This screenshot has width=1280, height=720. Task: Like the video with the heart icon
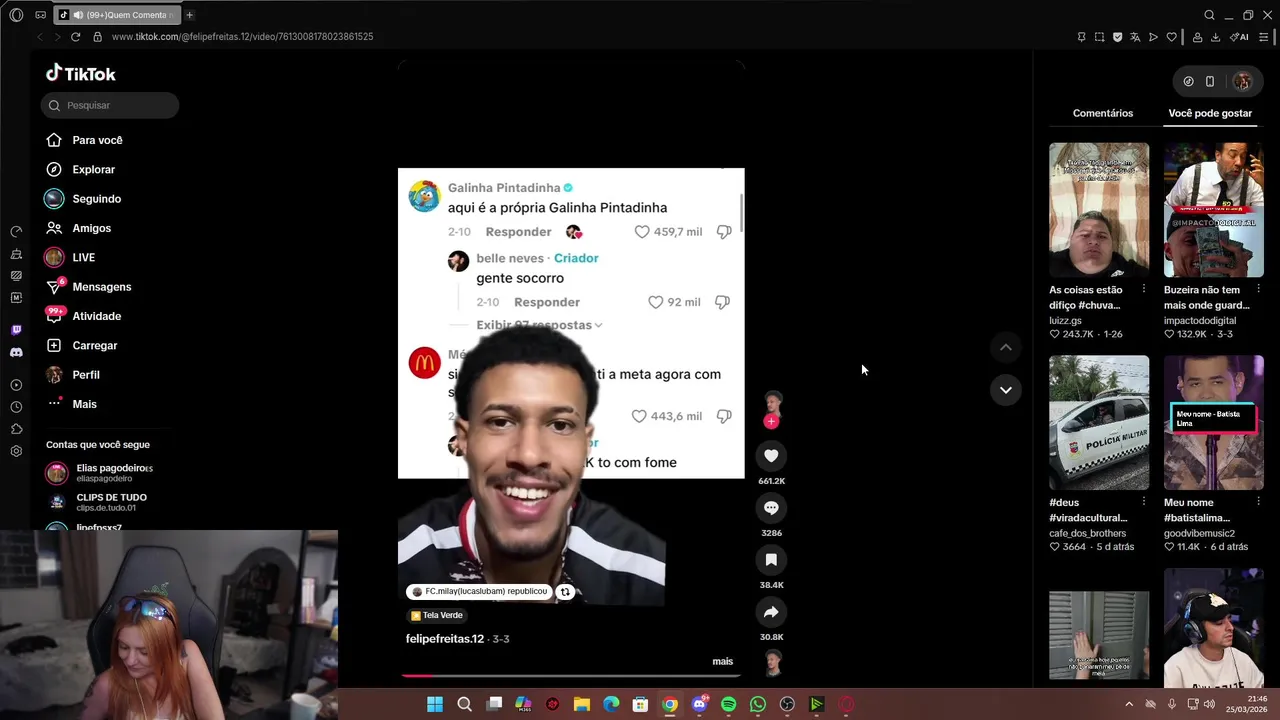point(771,456)
